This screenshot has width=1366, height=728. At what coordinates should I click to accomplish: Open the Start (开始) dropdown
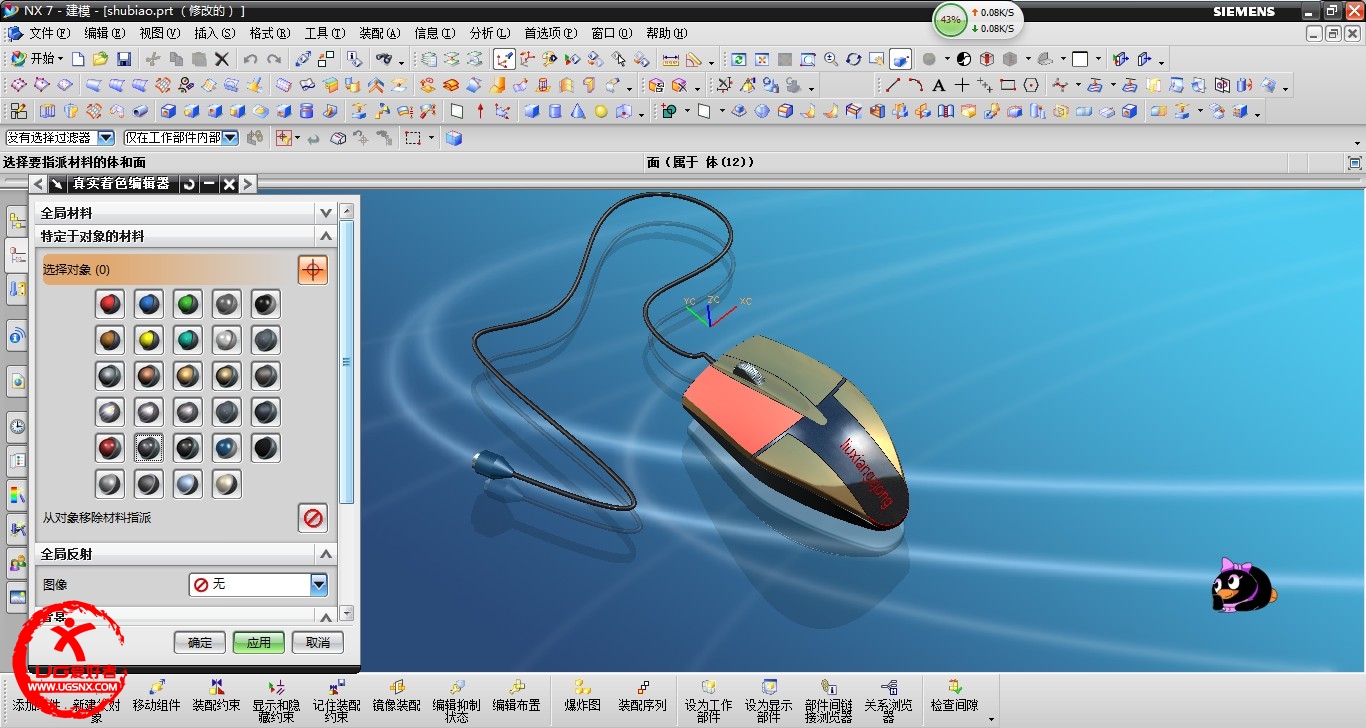tap(36, 59)
